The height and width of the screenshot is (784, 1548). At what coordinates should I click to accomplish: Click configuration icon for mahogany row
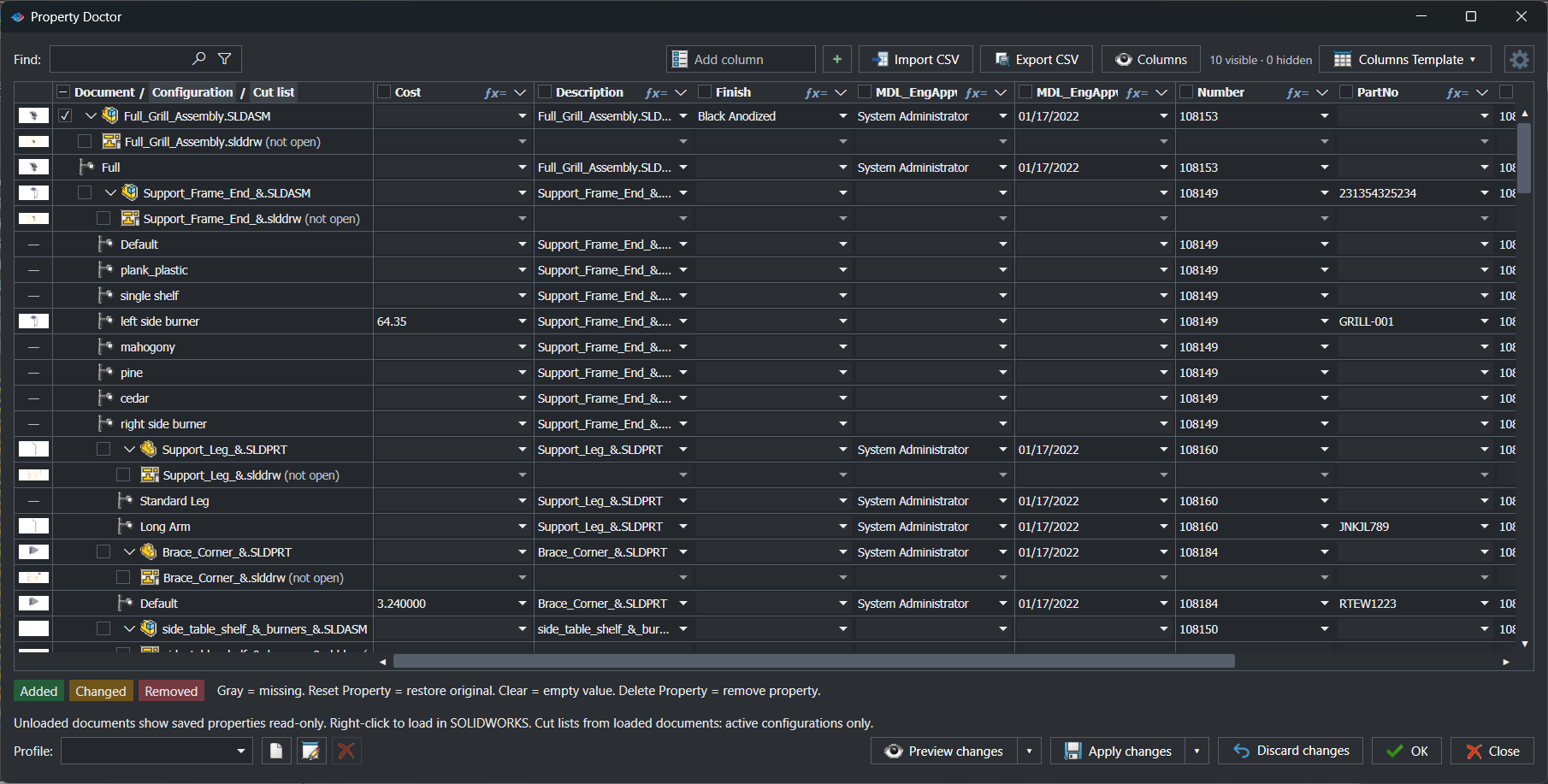coord(106,346)
